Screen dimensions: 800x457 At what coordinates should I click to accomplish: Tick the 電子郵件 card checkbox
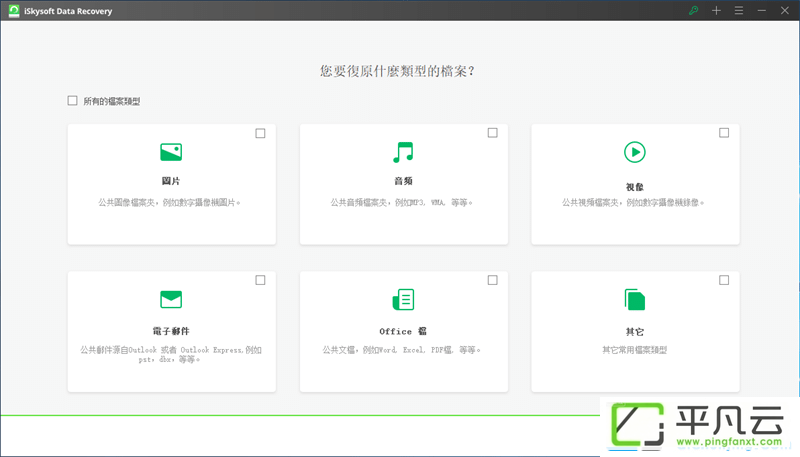[260, 280]
